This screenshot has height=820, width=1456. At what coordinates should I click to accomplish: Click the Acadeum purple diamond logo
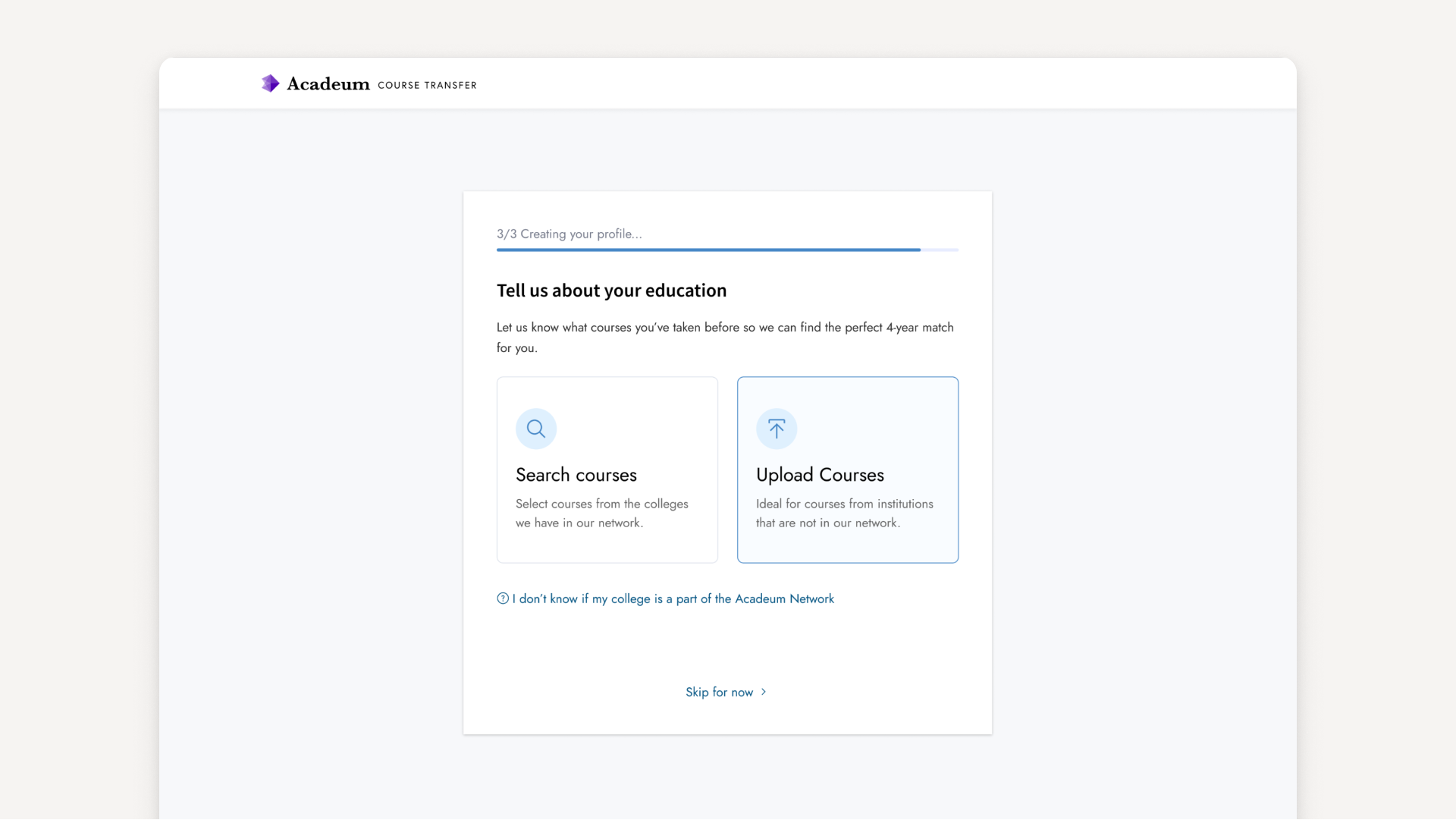[270, 83]
